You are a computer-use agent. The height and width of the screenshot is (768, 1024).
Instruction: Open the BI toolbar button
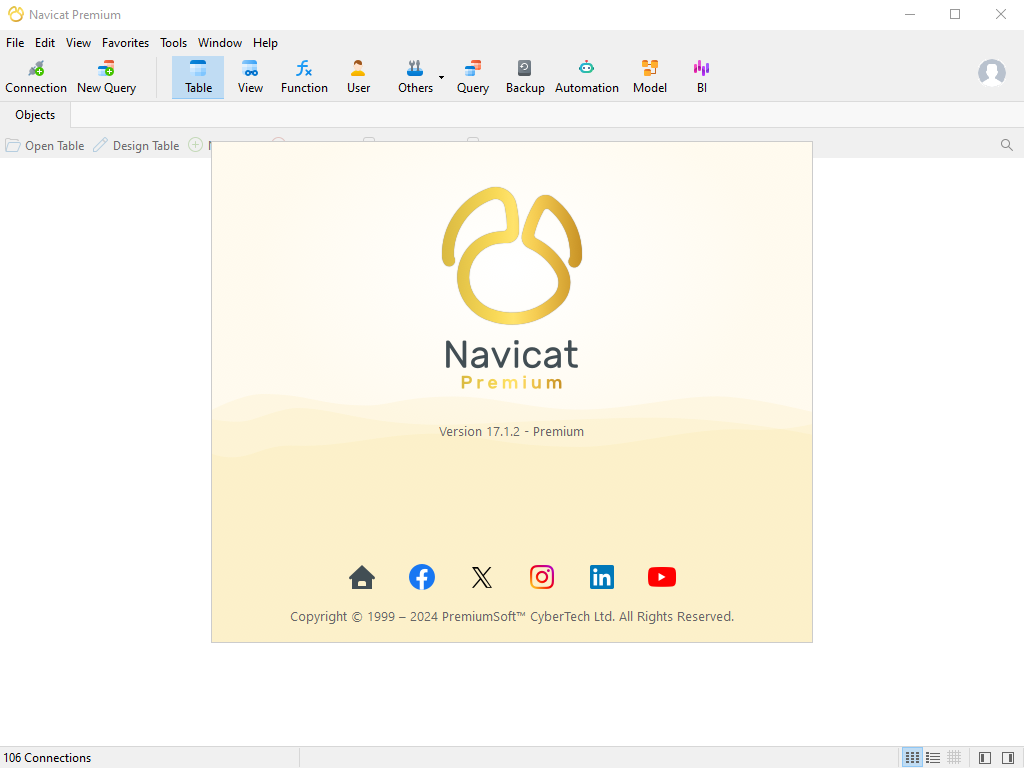coord(701,77)
